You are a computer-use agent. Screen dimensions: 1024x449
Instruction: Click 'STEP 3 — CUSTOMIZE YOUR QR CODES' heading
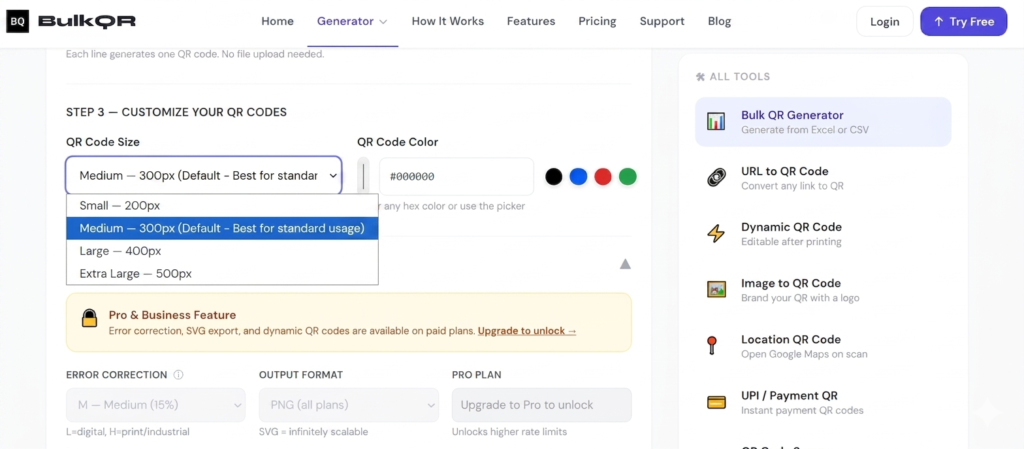click(x=176, y=112)
